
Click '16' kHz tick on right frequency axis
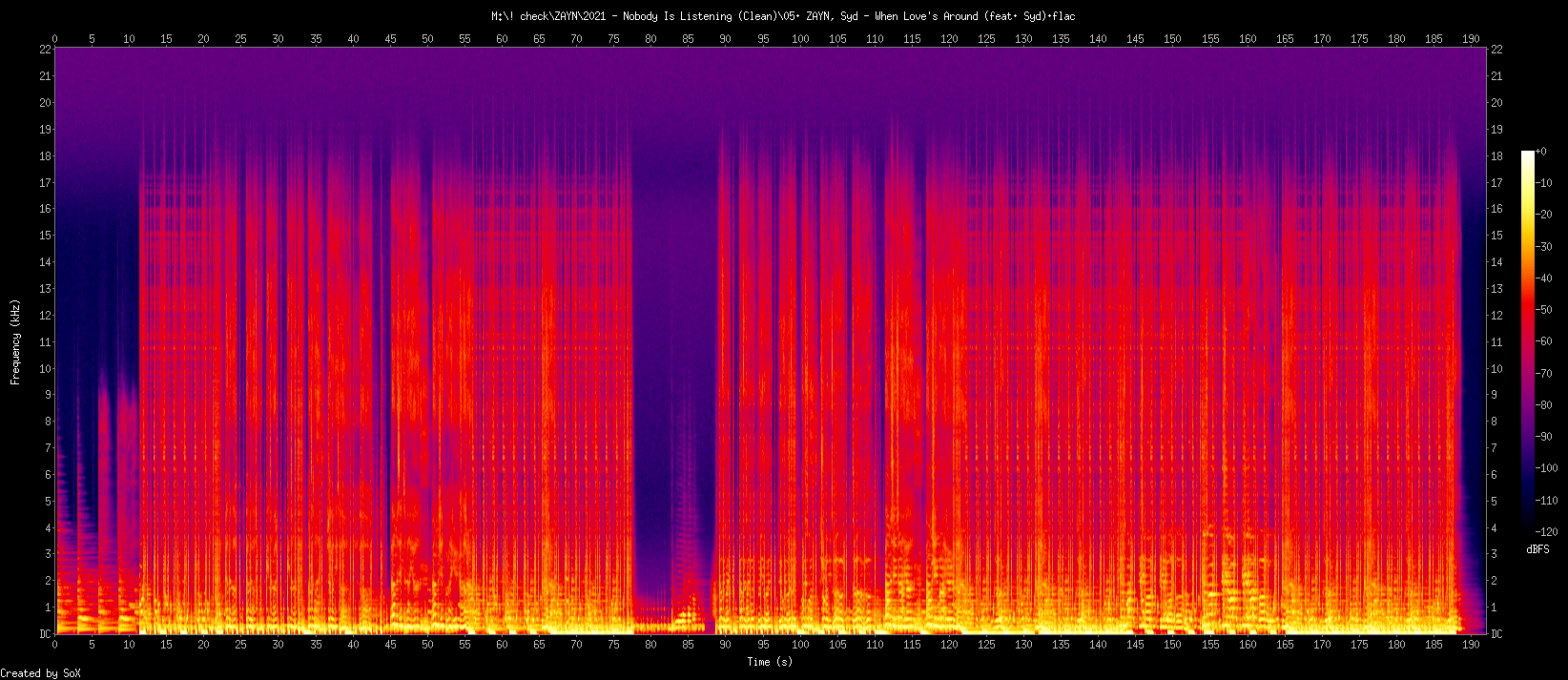point(1497,209)
